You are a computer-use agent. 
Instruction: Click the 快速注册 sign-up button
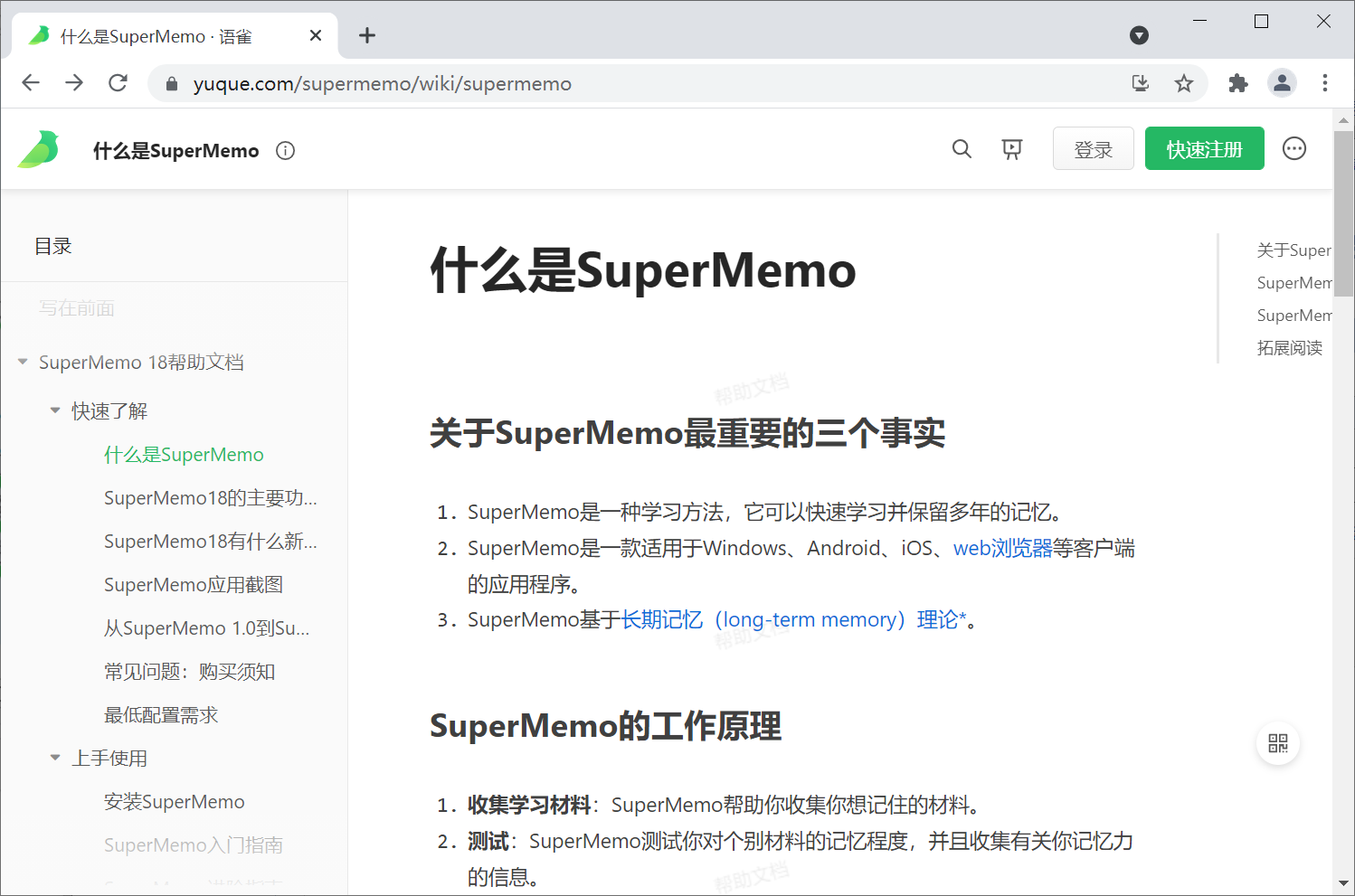[1205, 149]
